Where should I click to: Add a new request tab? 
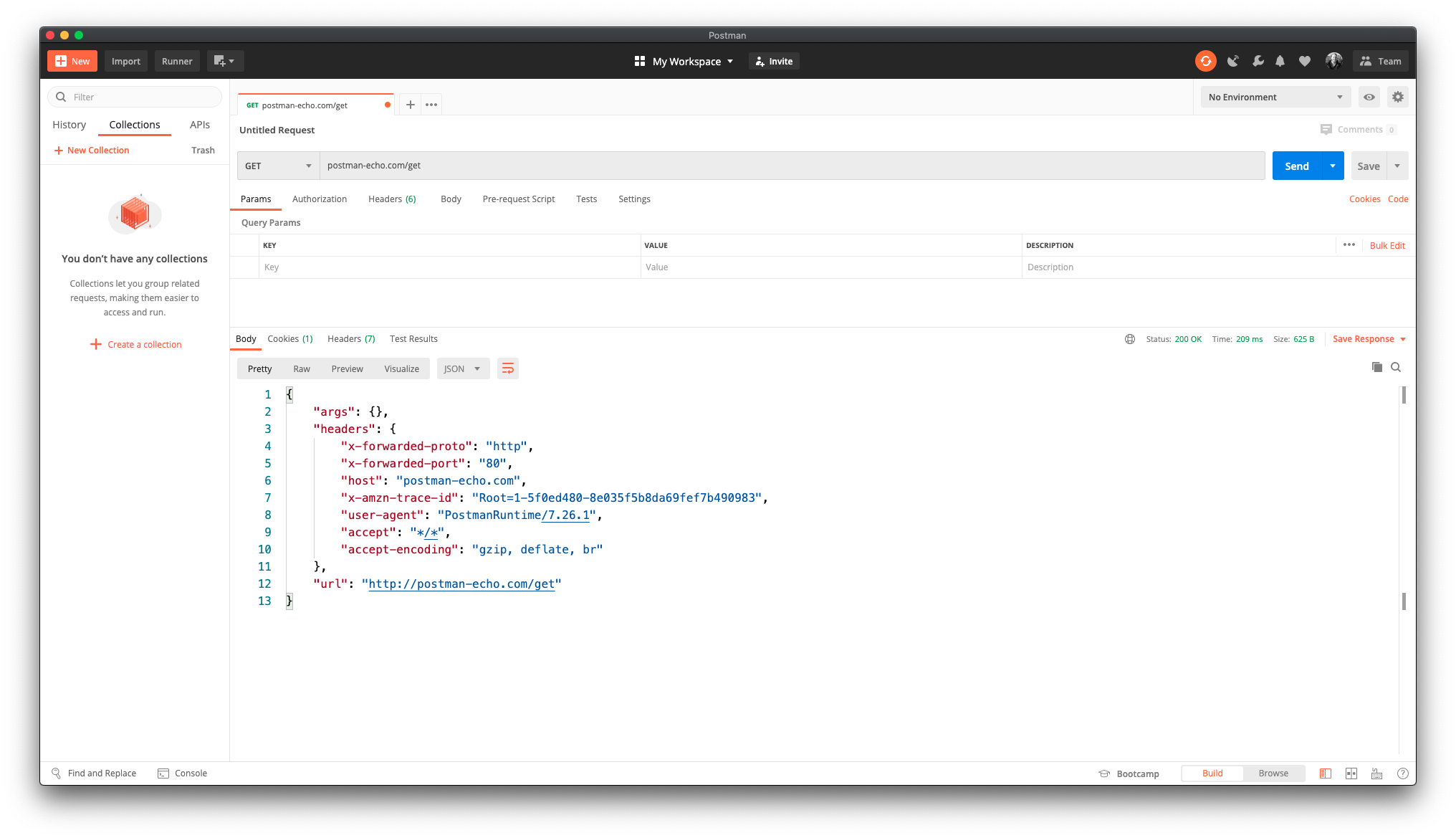(411, 105)
